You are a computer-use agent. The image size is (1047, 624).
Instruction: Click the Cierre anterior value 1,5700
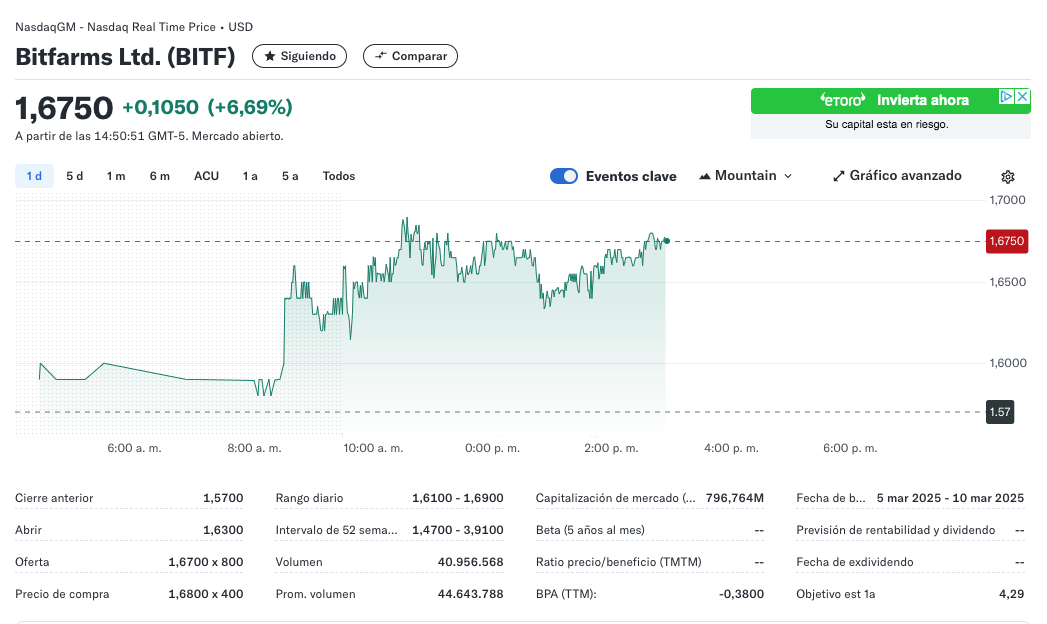(x=223, y=498)
